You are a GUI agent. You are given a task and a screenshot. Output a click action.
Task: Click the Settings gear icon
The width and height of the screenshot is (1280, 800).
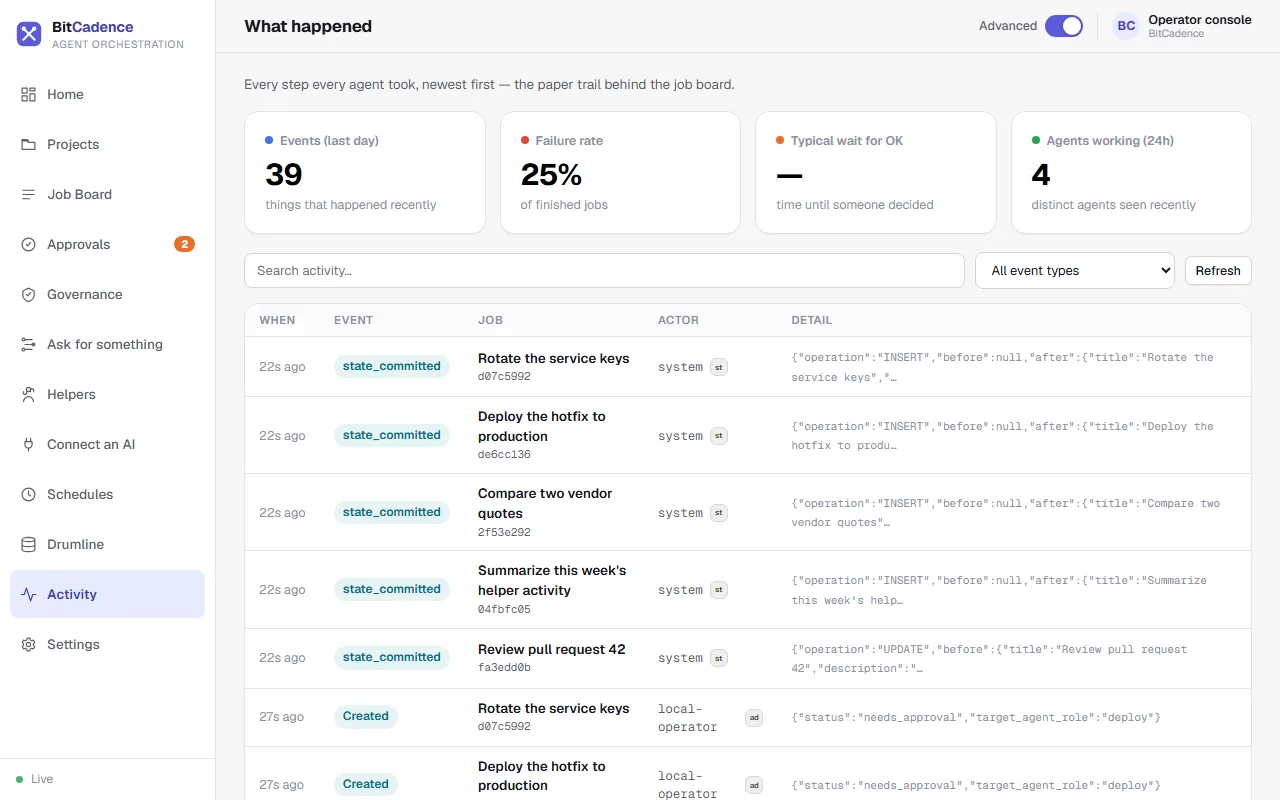28,644
